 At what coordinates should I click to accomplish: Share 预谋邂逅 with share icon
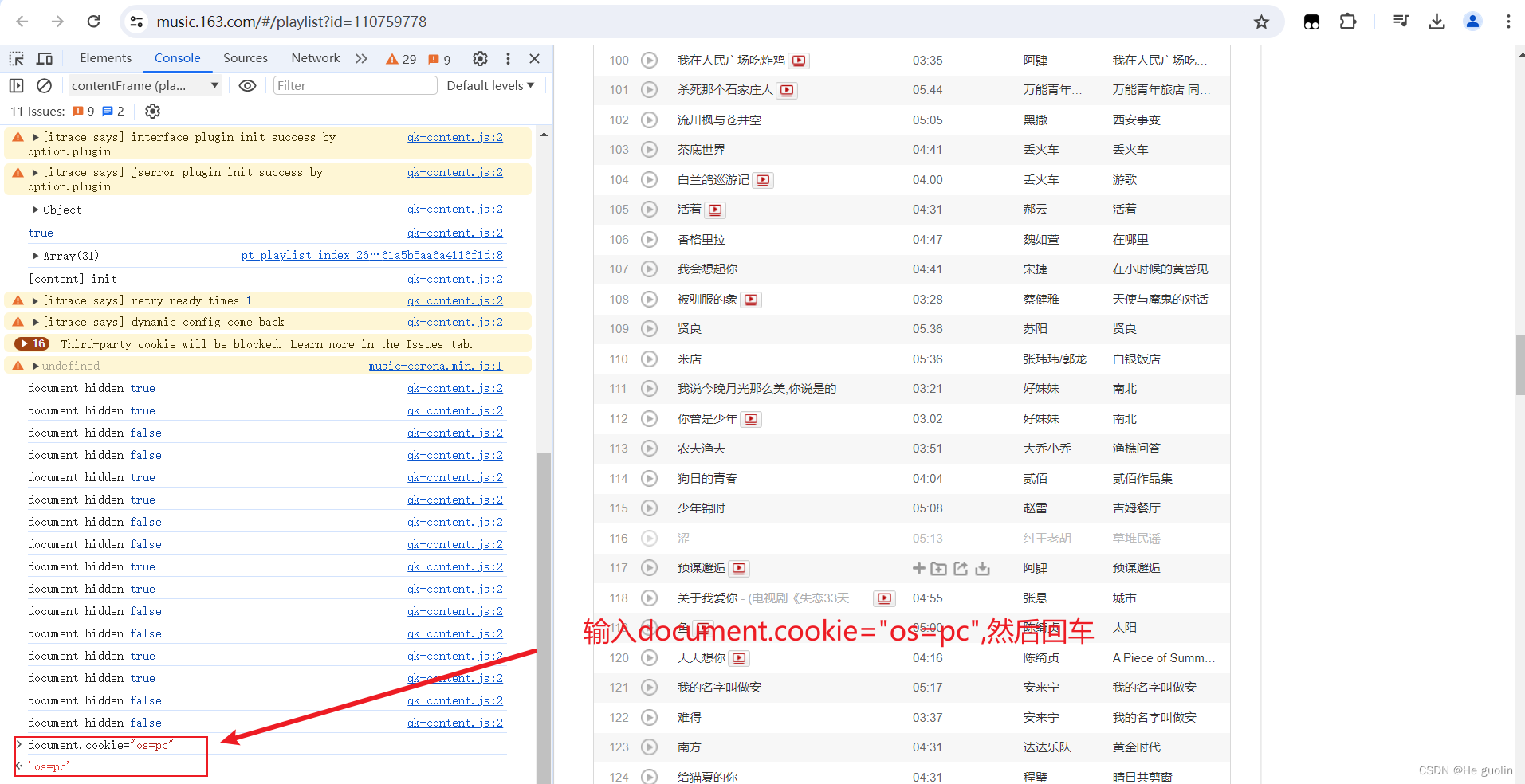tap(961, 568)
